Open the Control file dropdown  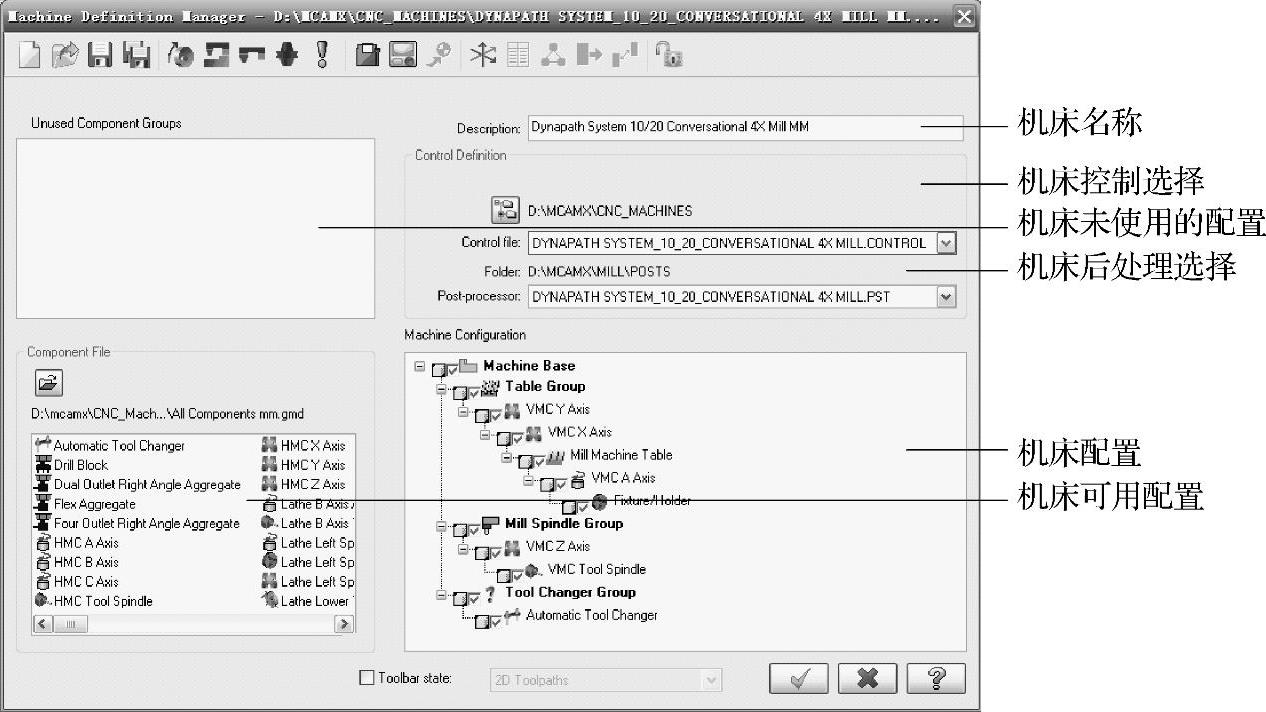click(x=946, y=242)
